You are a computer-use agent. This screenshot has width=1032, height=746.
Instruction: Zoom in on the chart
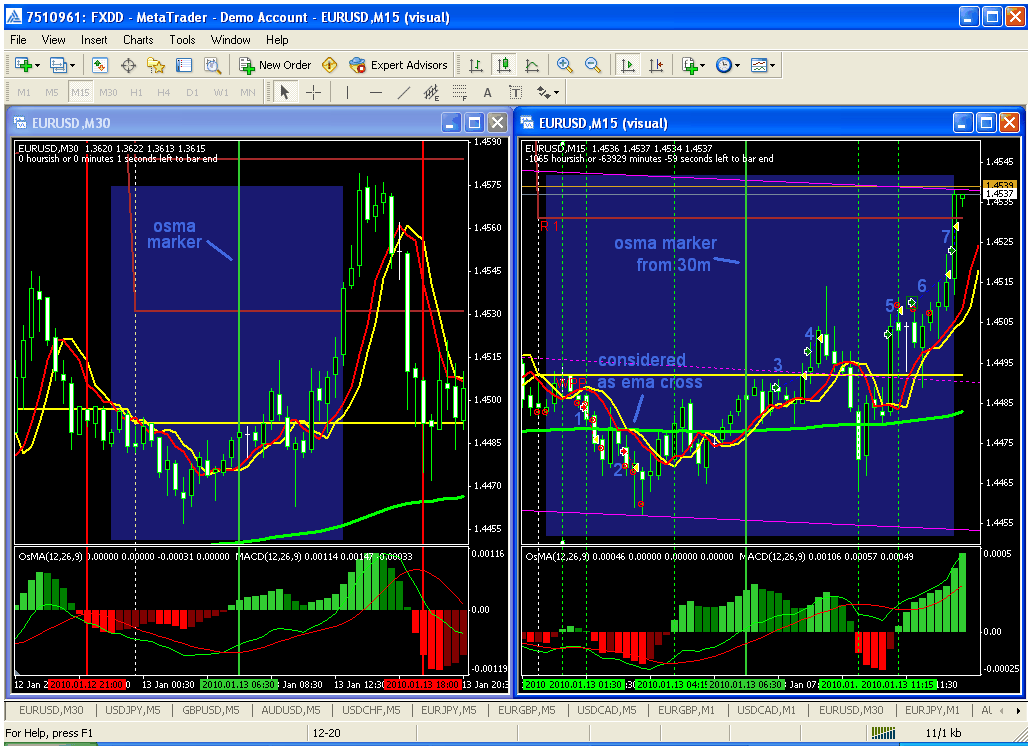pos(564,65)
